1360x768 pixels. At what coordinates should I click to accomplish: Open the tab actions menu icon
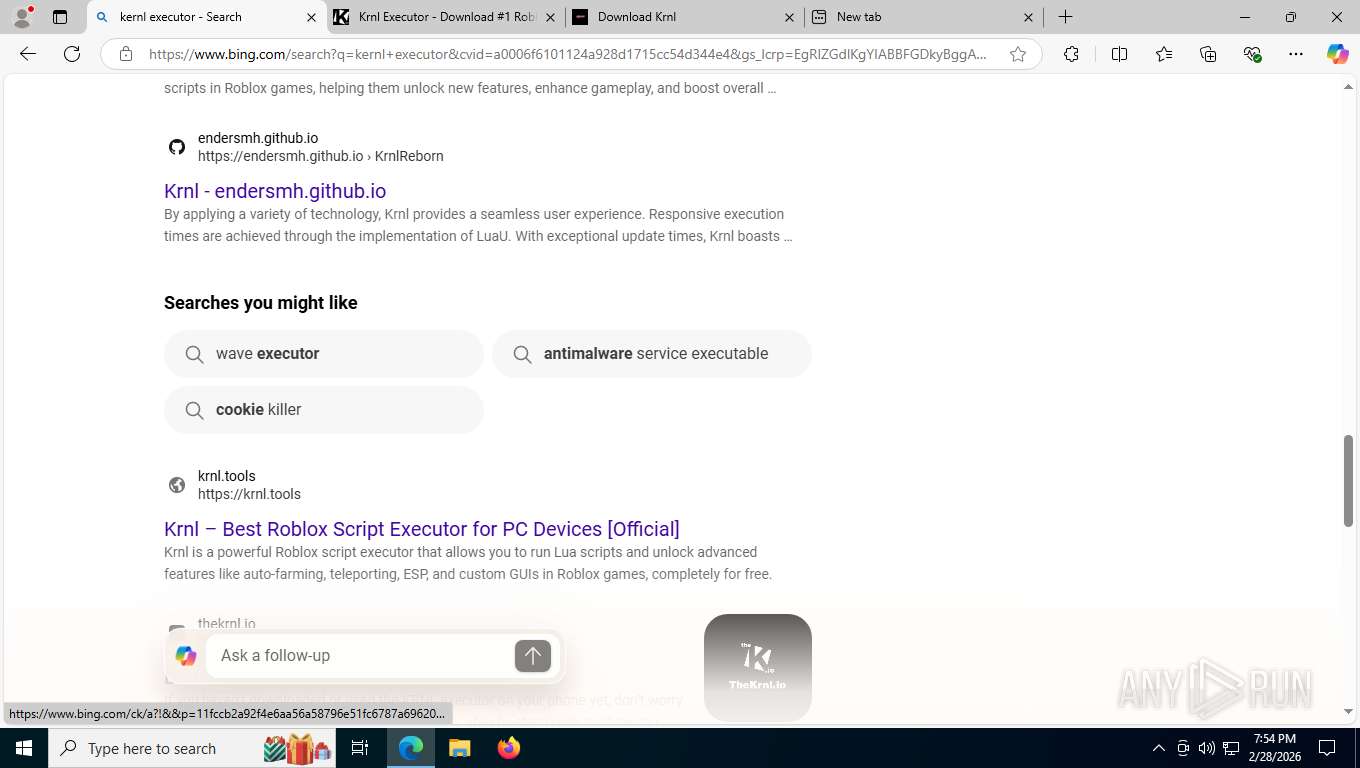(x=60, y=17)
